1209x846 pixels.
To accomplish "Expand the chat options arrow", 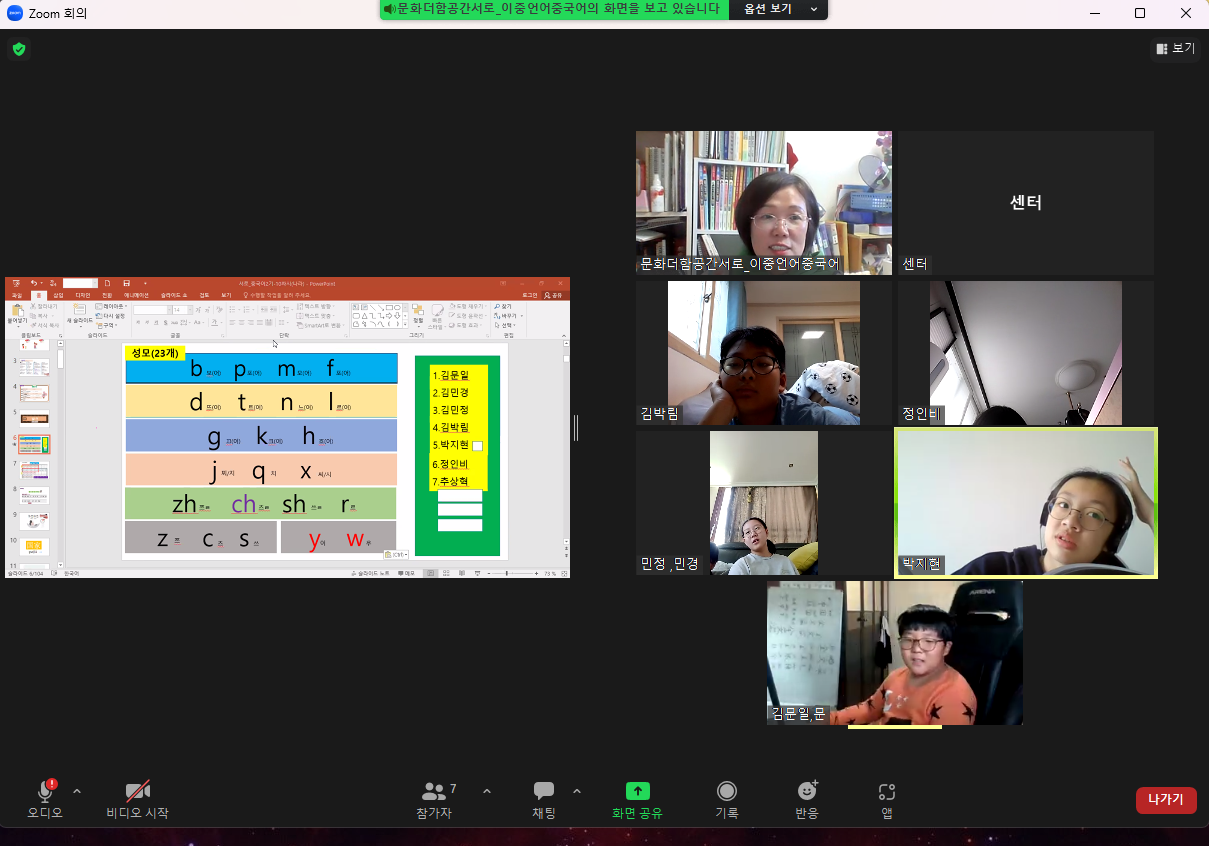I will click(x=577, y=791).
